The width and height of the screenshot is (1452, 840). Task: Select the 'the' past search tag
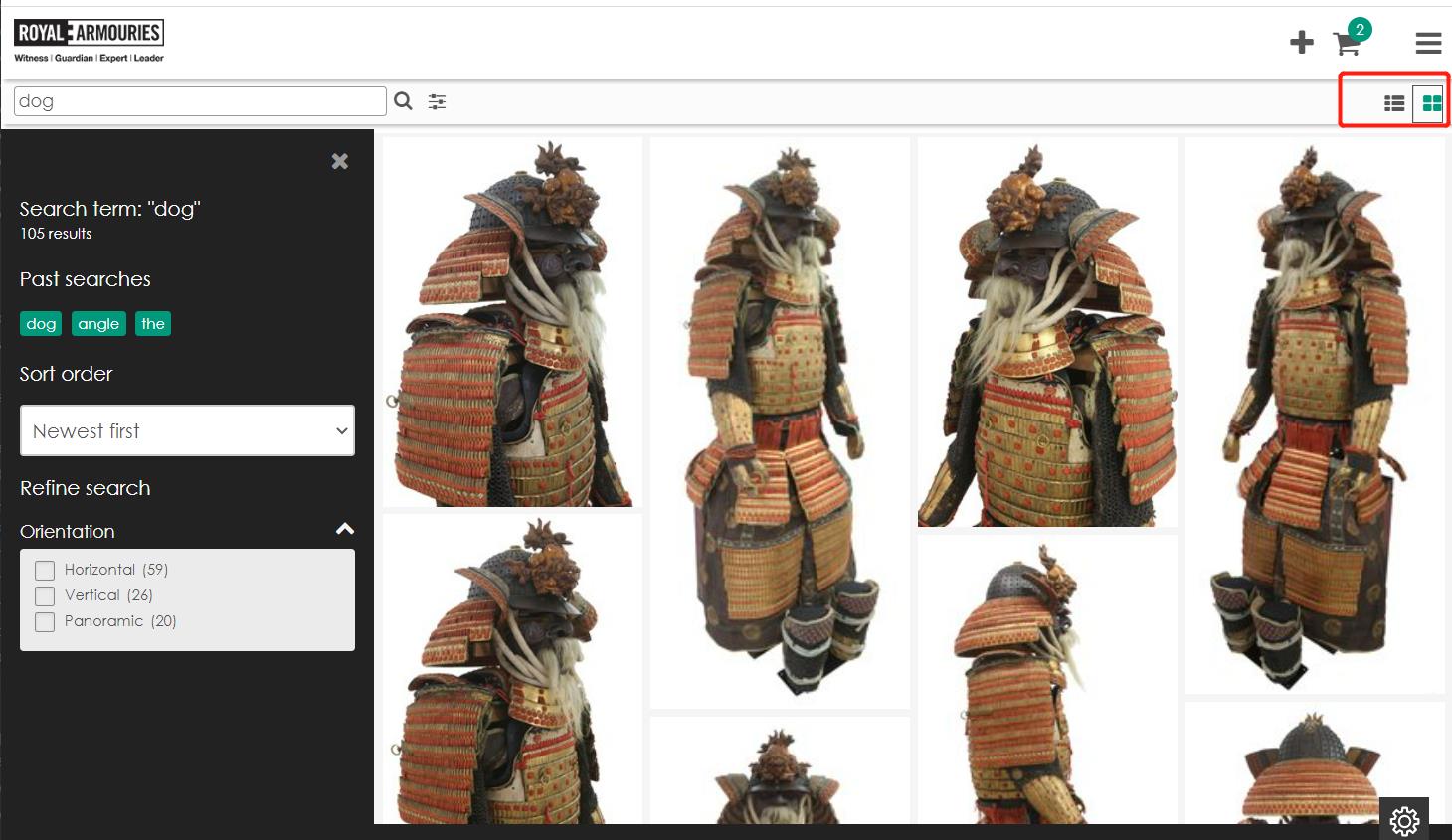coord(153,324)
